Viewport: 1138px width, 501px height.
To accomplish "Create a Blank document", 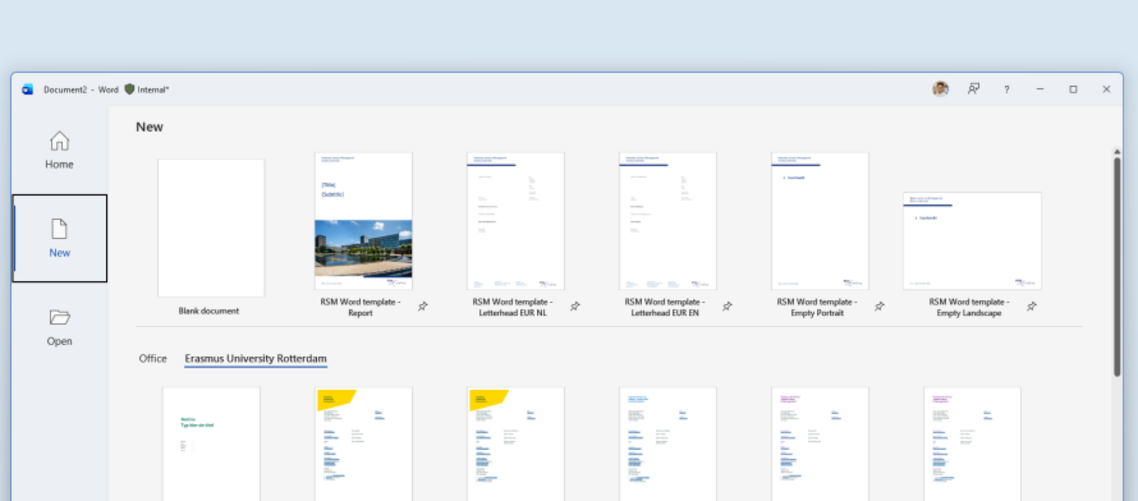I will pyautogui.click(x=211, y=228).
